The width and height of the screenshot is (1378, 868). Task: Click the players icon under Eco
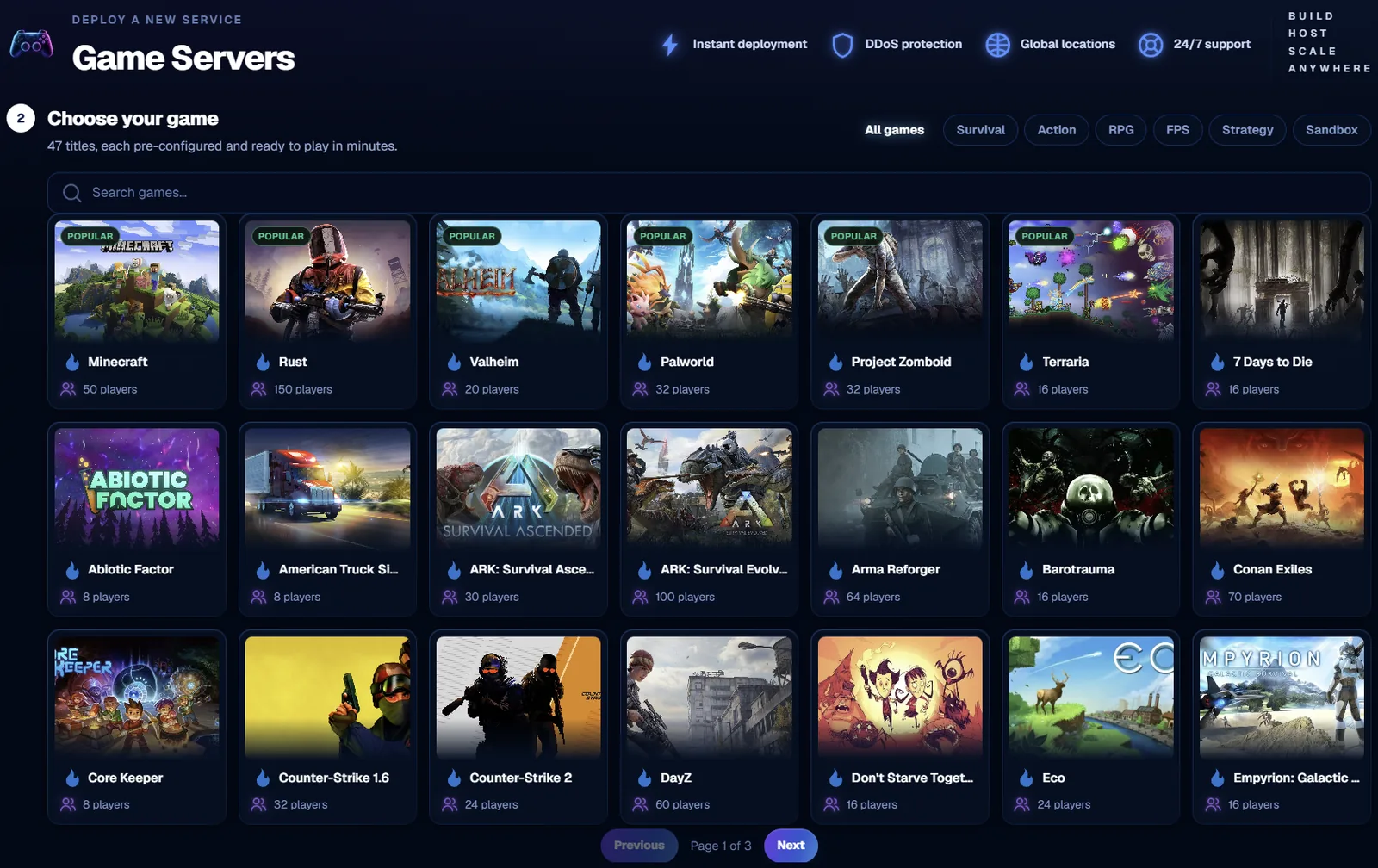coord(1022,804)
